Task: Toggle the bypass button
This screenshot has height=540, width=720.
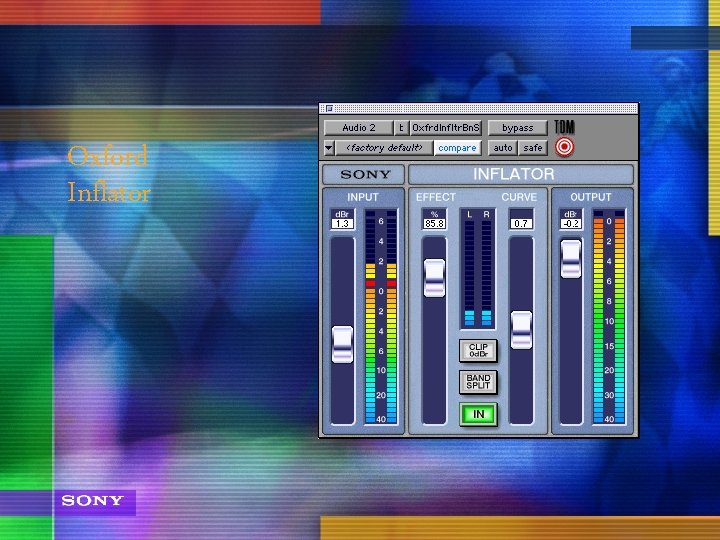Action: pyautogui.click(x=518, y=128)
